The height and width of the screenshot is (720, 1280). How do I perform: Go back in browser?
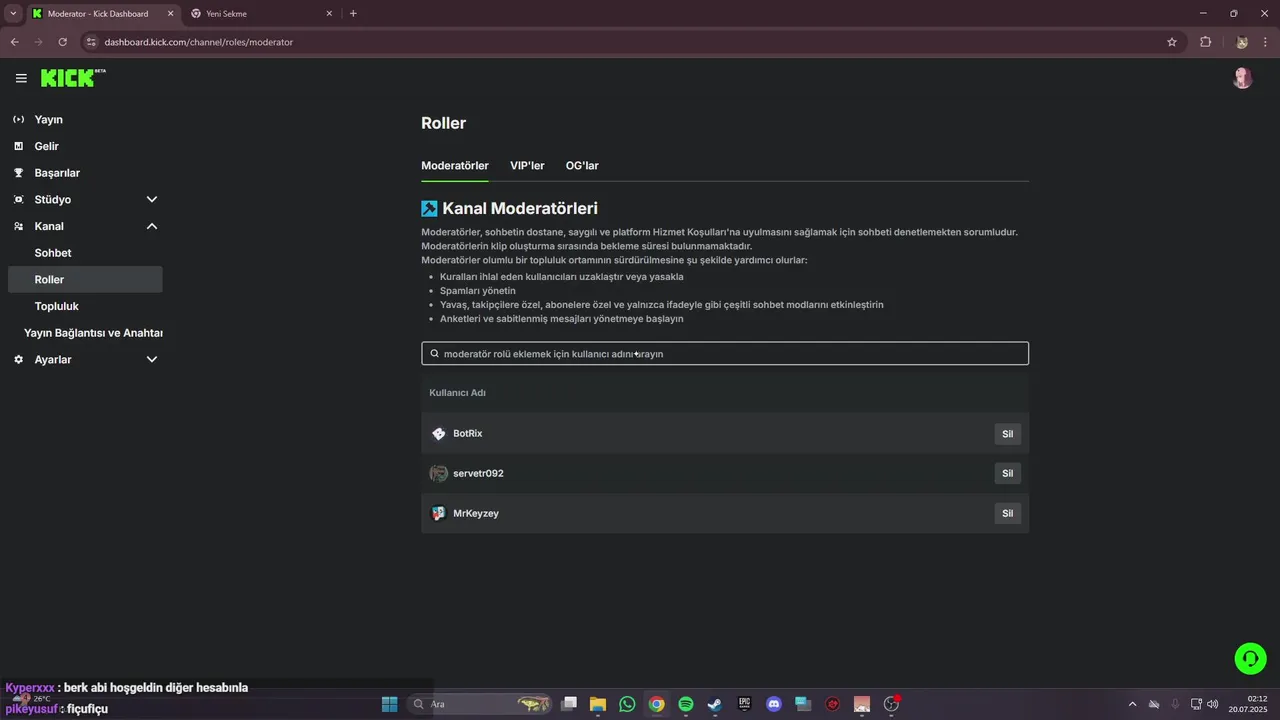14,42
